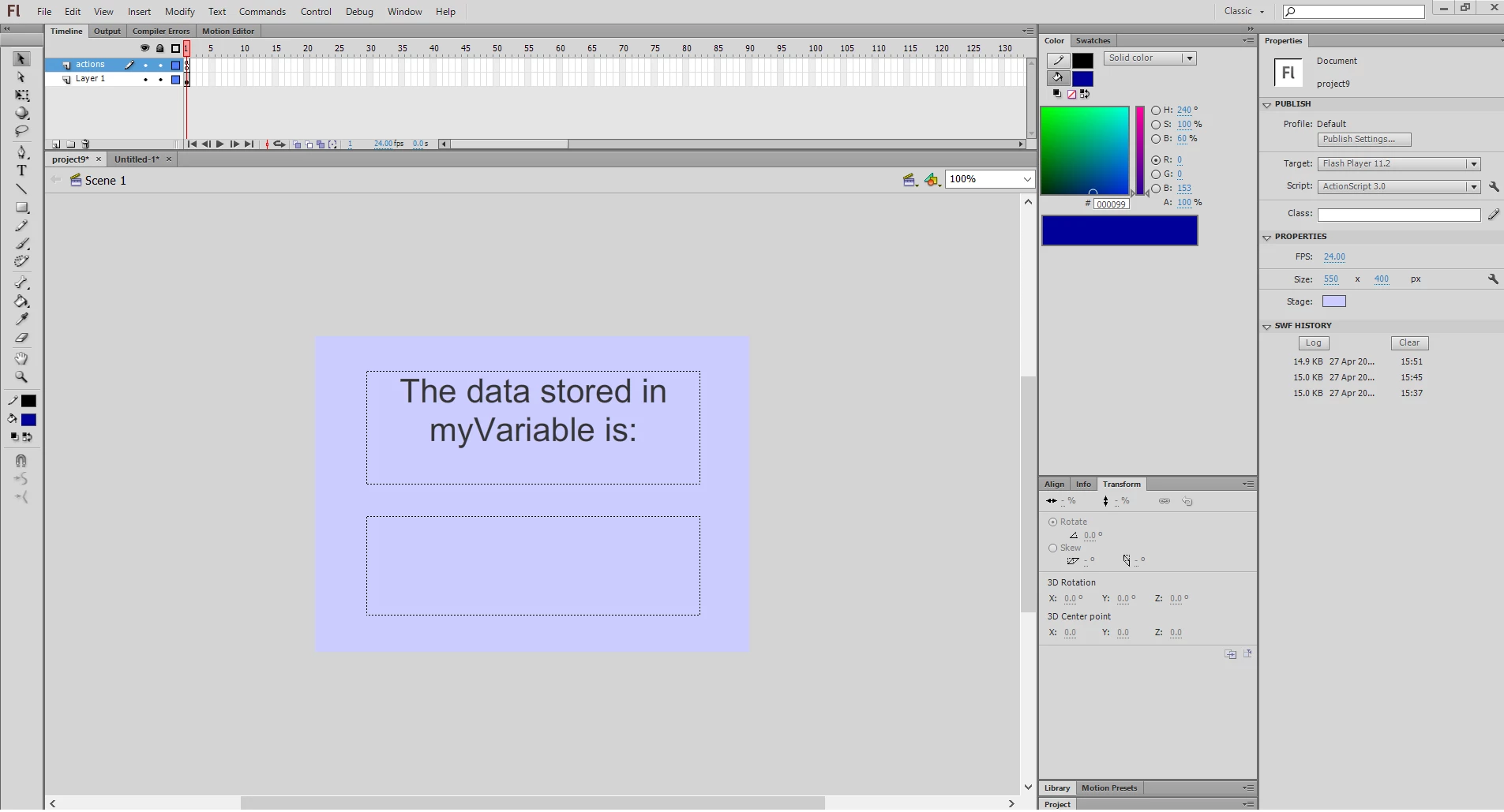Click the SWF History Log button

1314,343
